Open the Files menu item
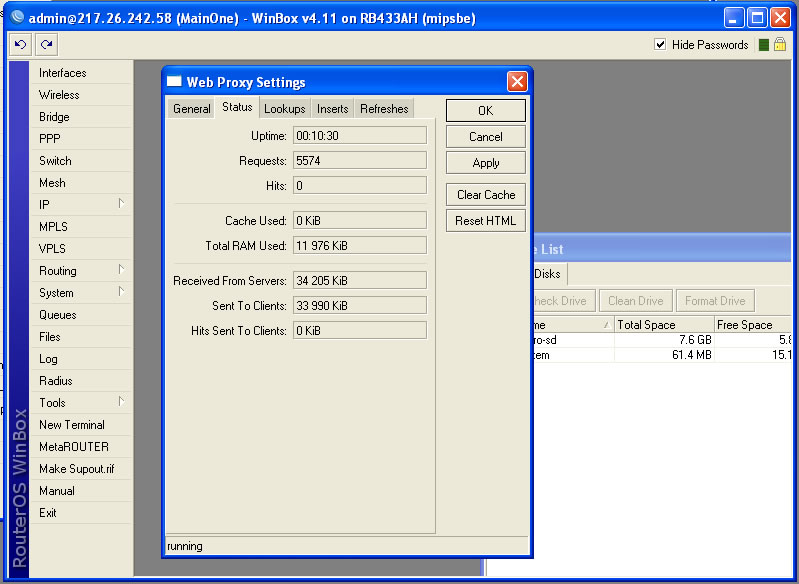Screen dimensions: 799x584 point(81,336)
